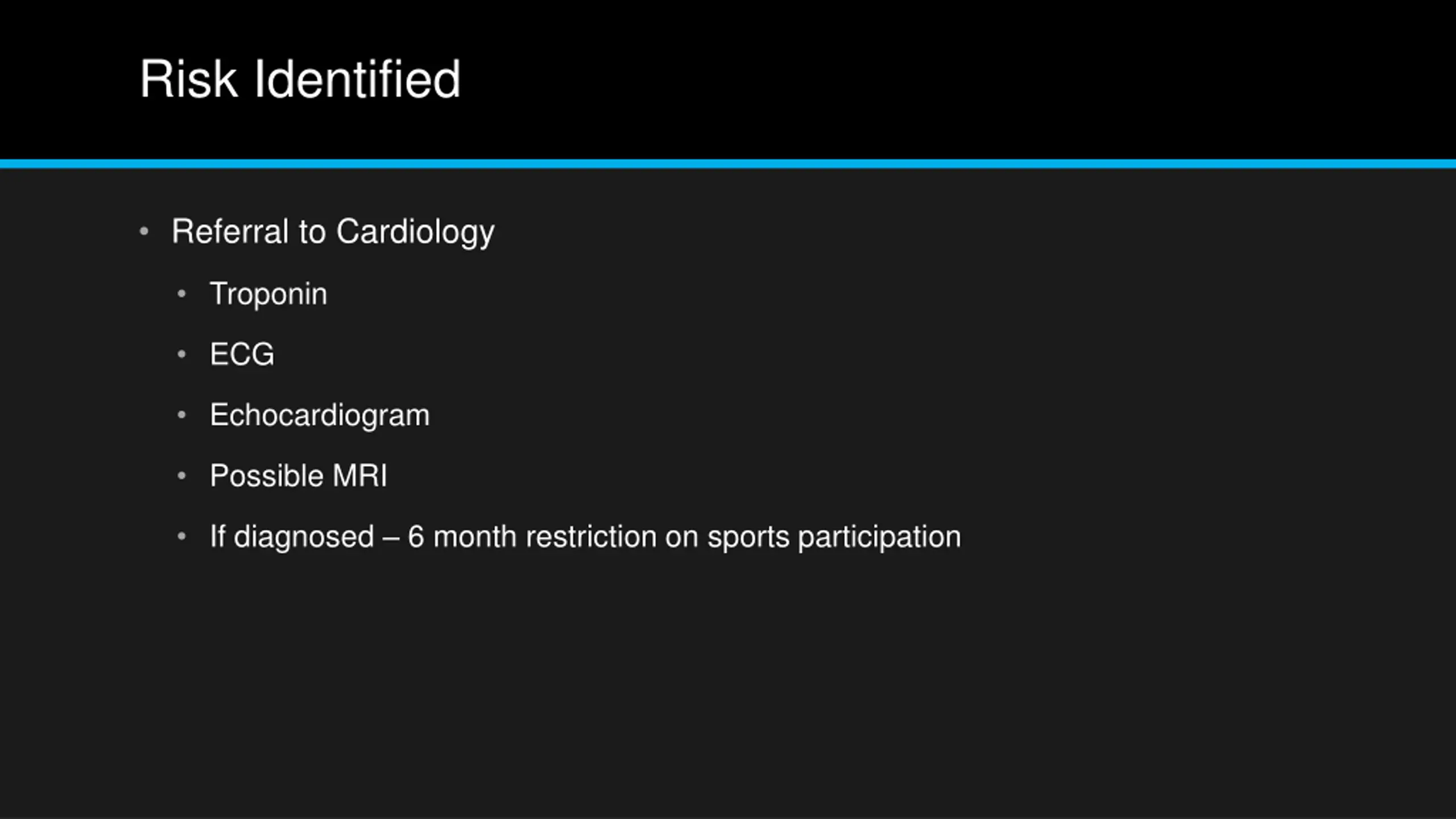Click the word "restriction" in the last bullet
The height and width of the screenshot is (819, 1456).
591,537
